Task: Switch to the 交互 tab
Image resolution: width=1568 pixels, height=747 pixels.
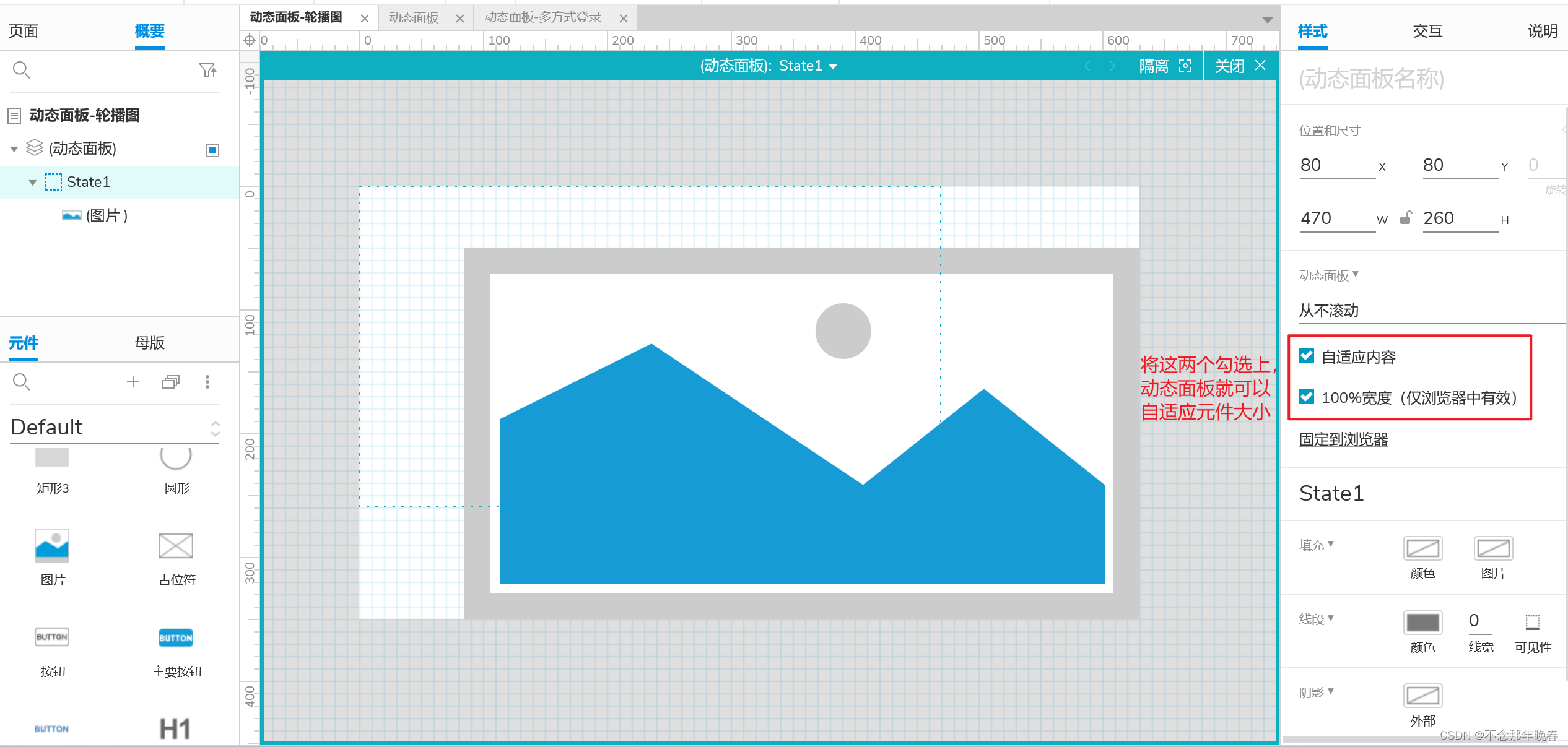Action: [x=1427, y=31]
